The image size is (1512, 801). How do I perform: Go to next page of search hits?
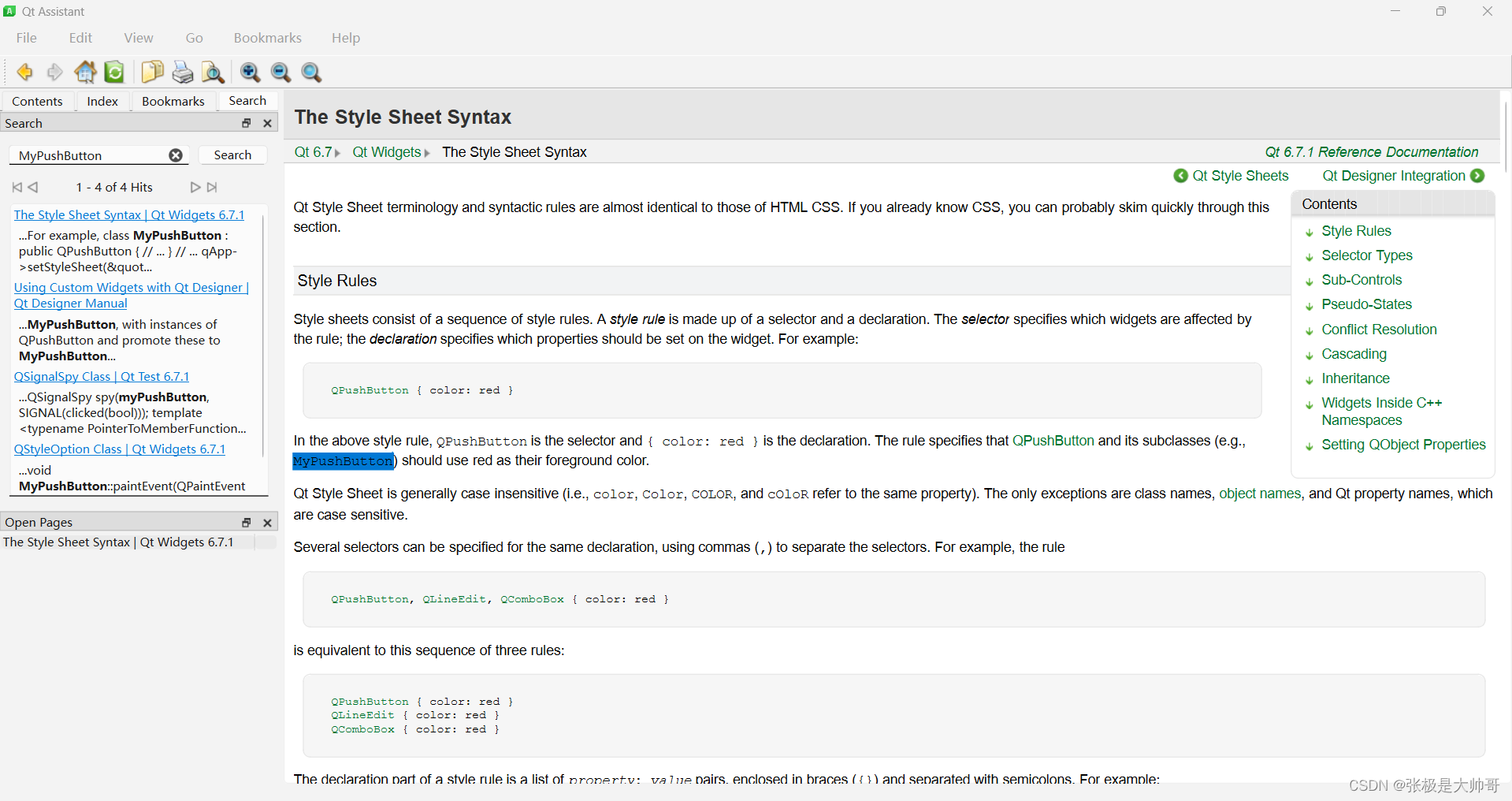195,187
